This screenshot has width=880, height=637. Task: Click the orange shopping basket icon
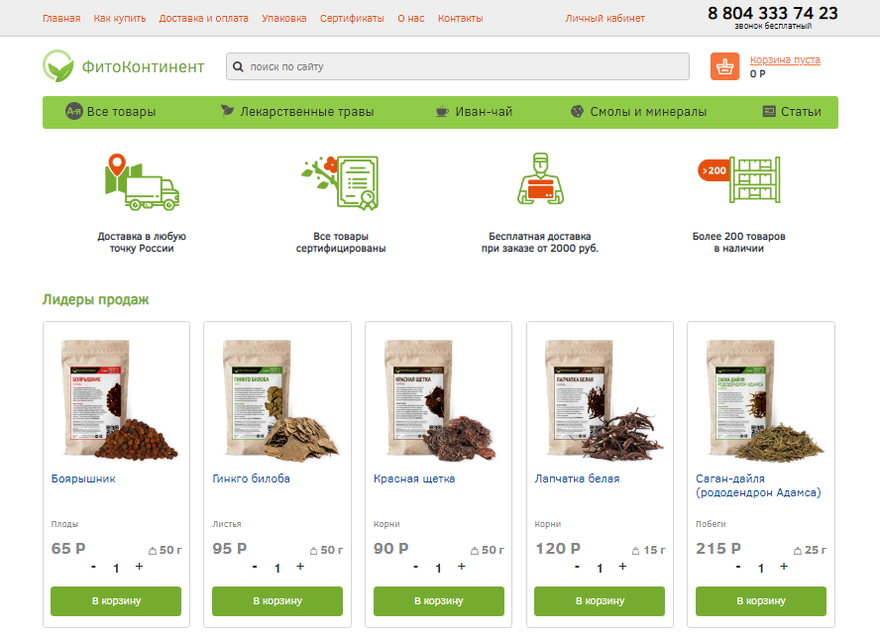(x=725, y=66)
